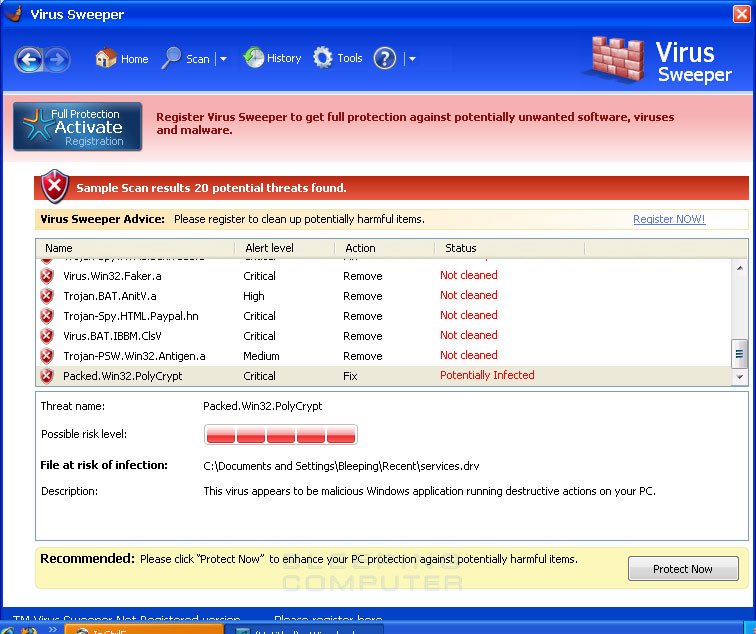Start a scan from the Scan toolbar item

tap(186, 58)
